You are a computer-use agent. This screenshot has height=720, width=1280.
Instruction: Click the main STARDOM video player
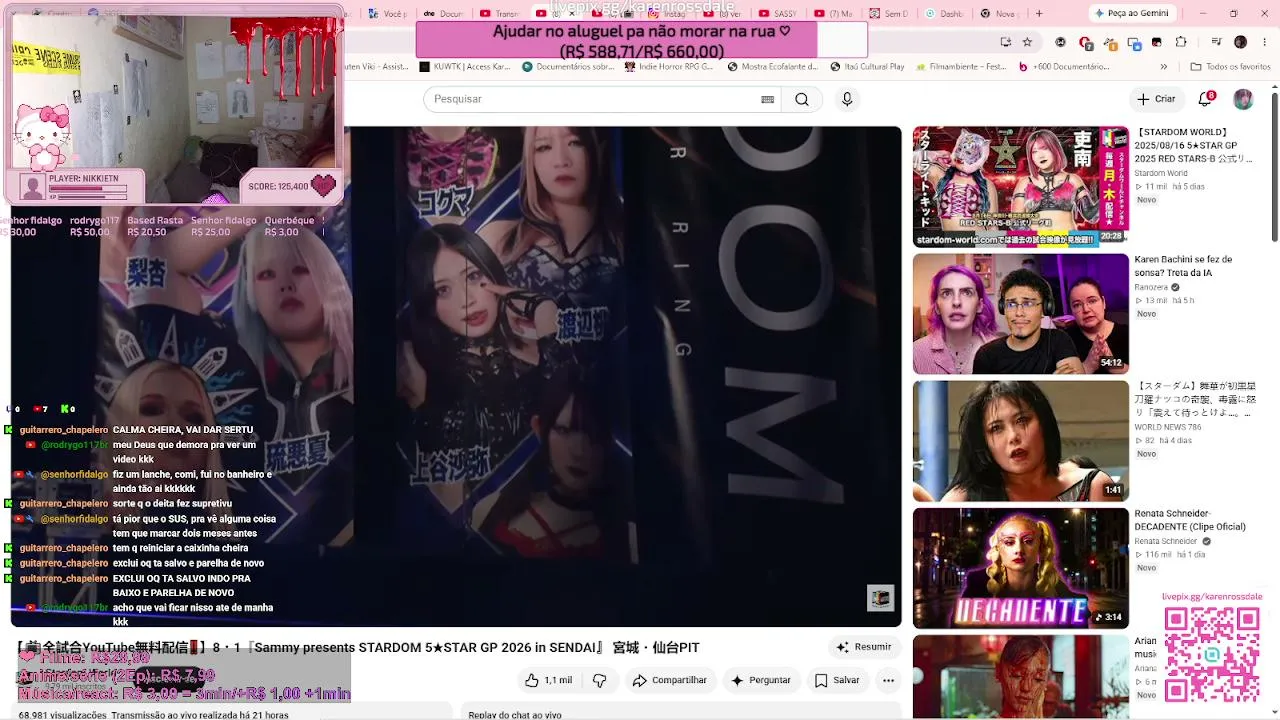click(456, 376)
